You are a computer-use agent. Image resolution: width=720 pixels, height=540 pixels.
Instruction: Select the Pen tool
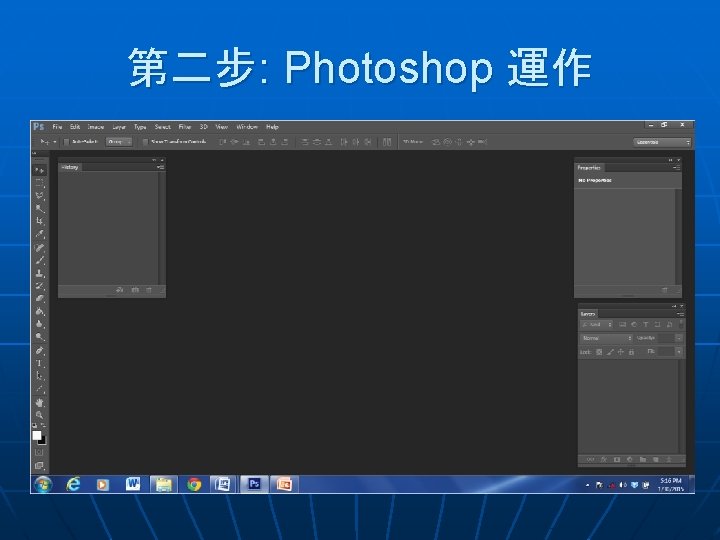tap(39, 351)
